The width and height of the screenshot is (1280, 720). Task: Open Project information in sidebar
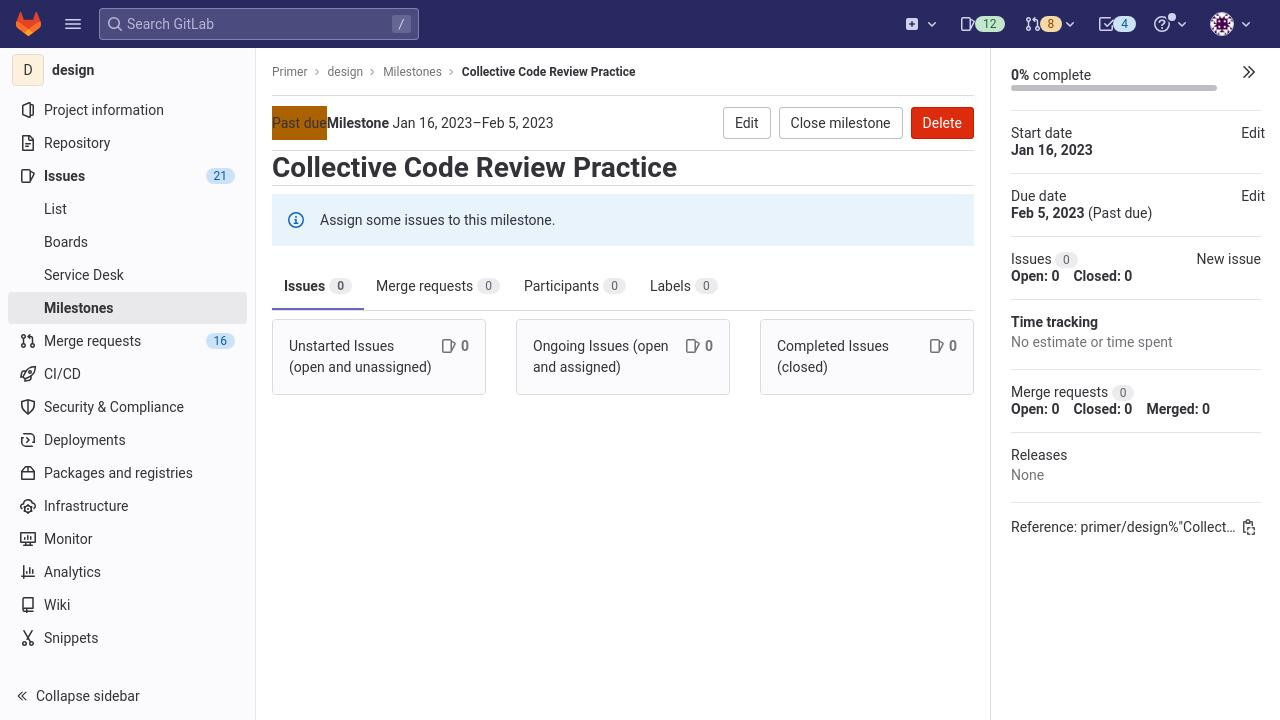coord(127,110)
